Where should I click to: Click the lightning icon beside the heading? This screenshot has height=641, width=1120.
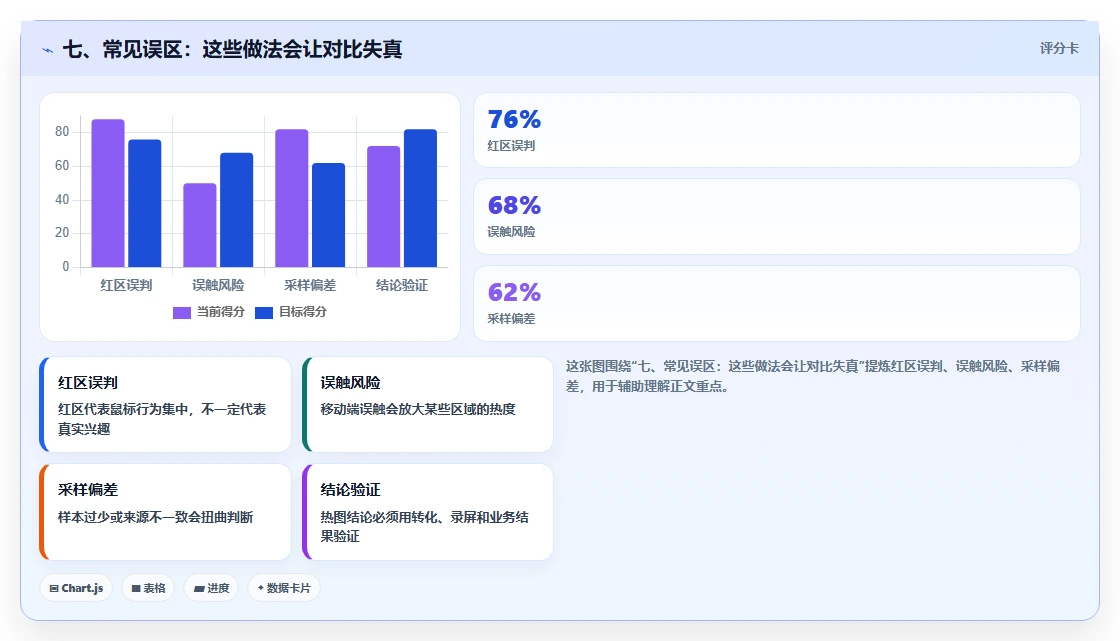[x=48, y=50]
